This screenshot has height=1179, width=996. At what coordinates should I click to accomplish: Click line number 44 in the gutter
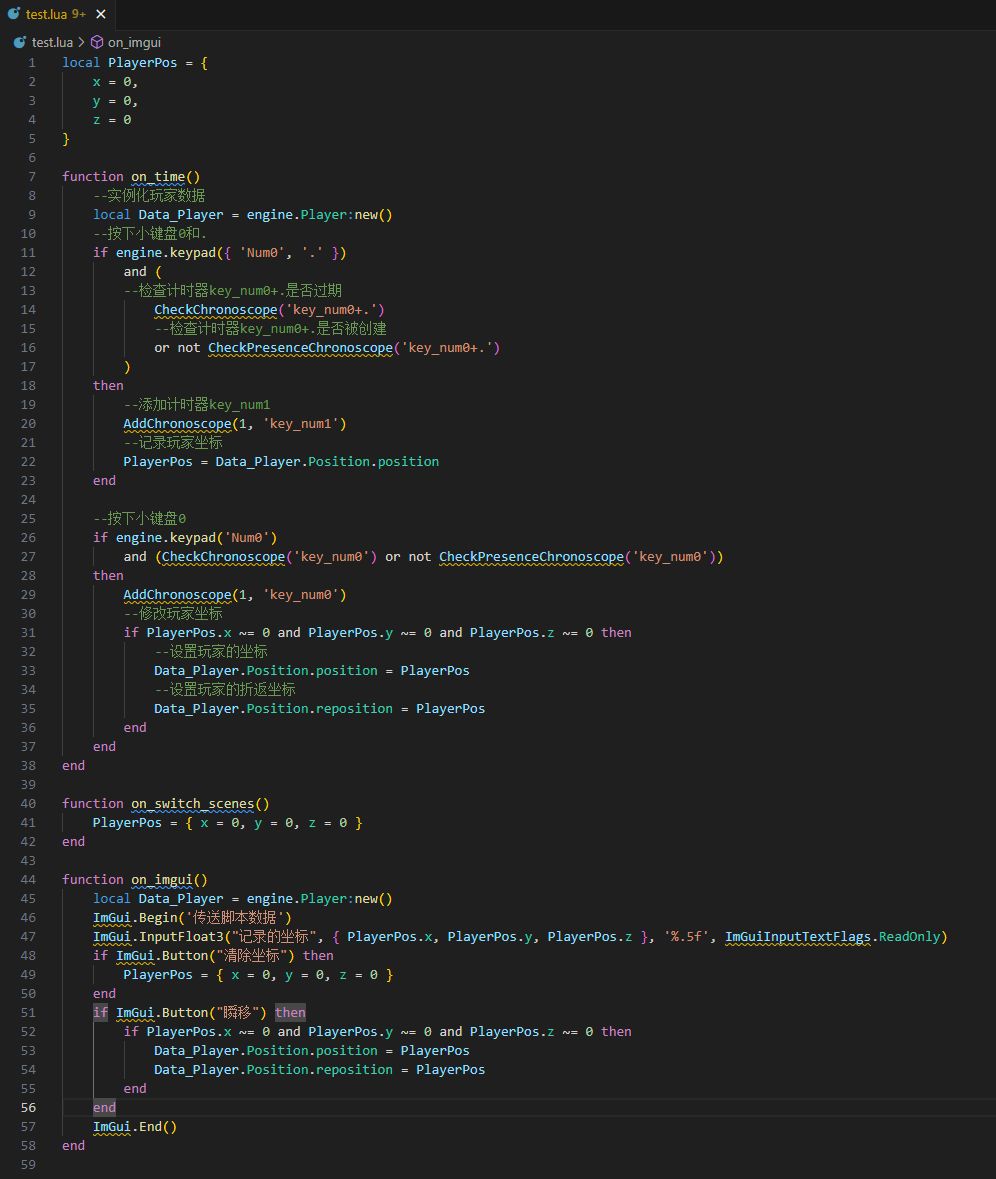click(27, 879)
